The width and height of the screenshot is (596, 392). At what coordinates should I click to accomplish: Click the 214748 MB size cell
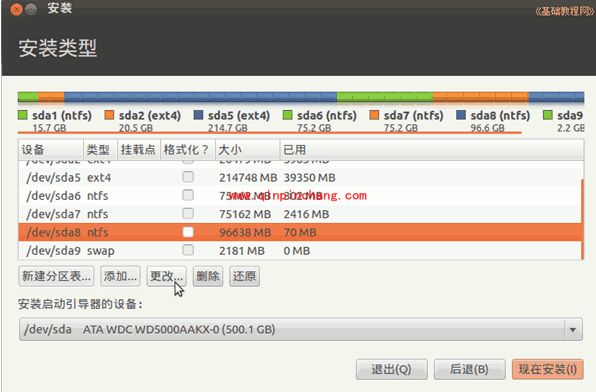click(x=248, y=178)
